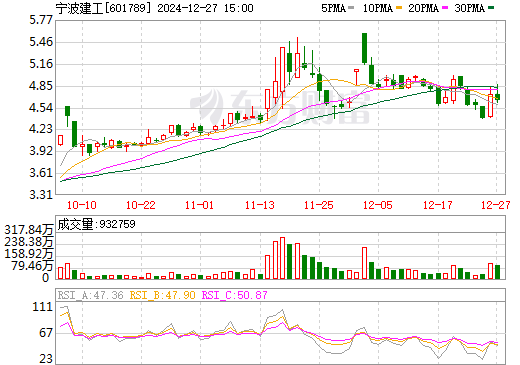Click the 5PMA legend label
The width and height of the screenshot is (520, 365).
[333, 8]
